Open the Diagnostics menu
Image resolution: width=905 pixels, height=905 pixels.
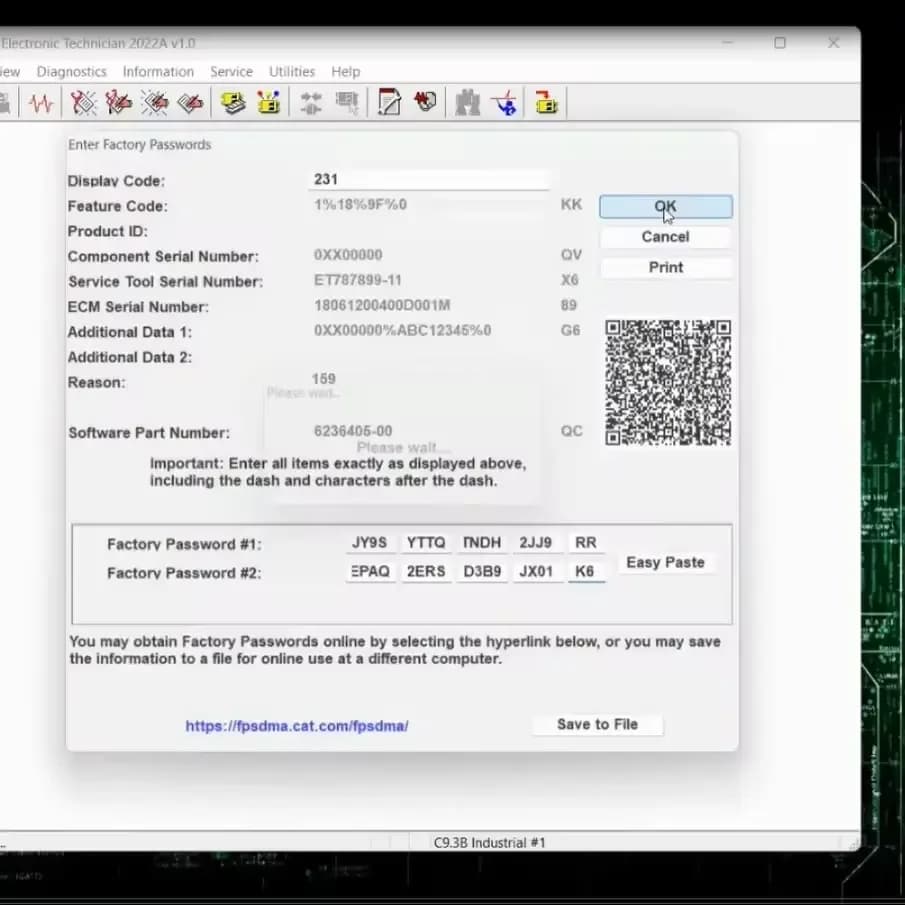pyautogui.click(x=72, y=72)
